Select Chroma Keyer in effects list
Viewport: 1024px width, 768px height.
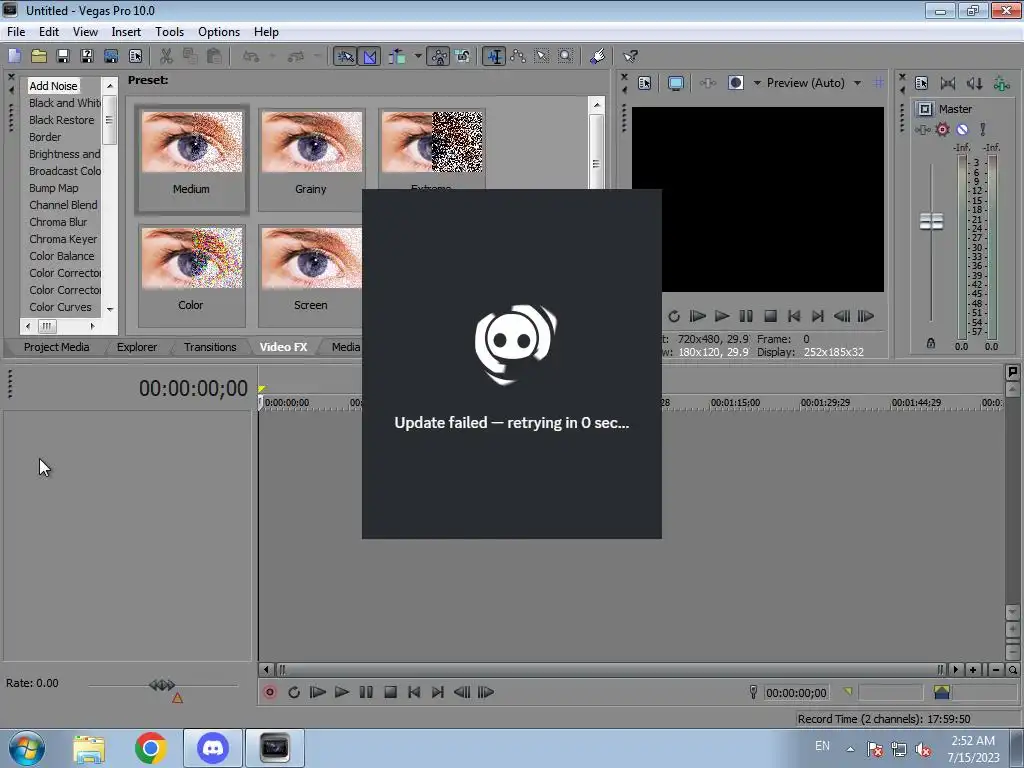tap(63, 239)
